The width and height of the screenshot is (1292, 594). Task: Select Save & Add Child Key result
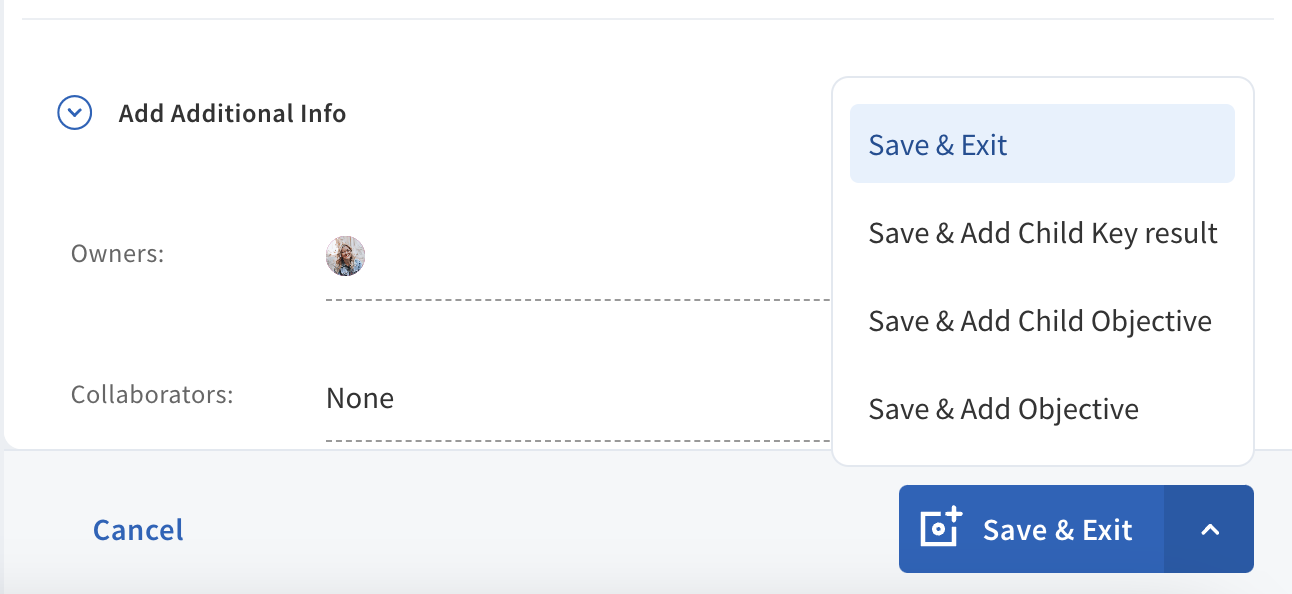point(1042,233)
